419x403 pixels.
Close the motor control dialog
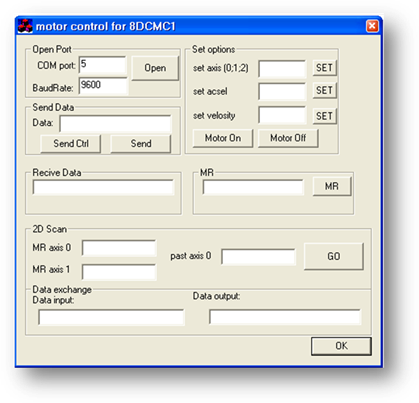(372, 26)
